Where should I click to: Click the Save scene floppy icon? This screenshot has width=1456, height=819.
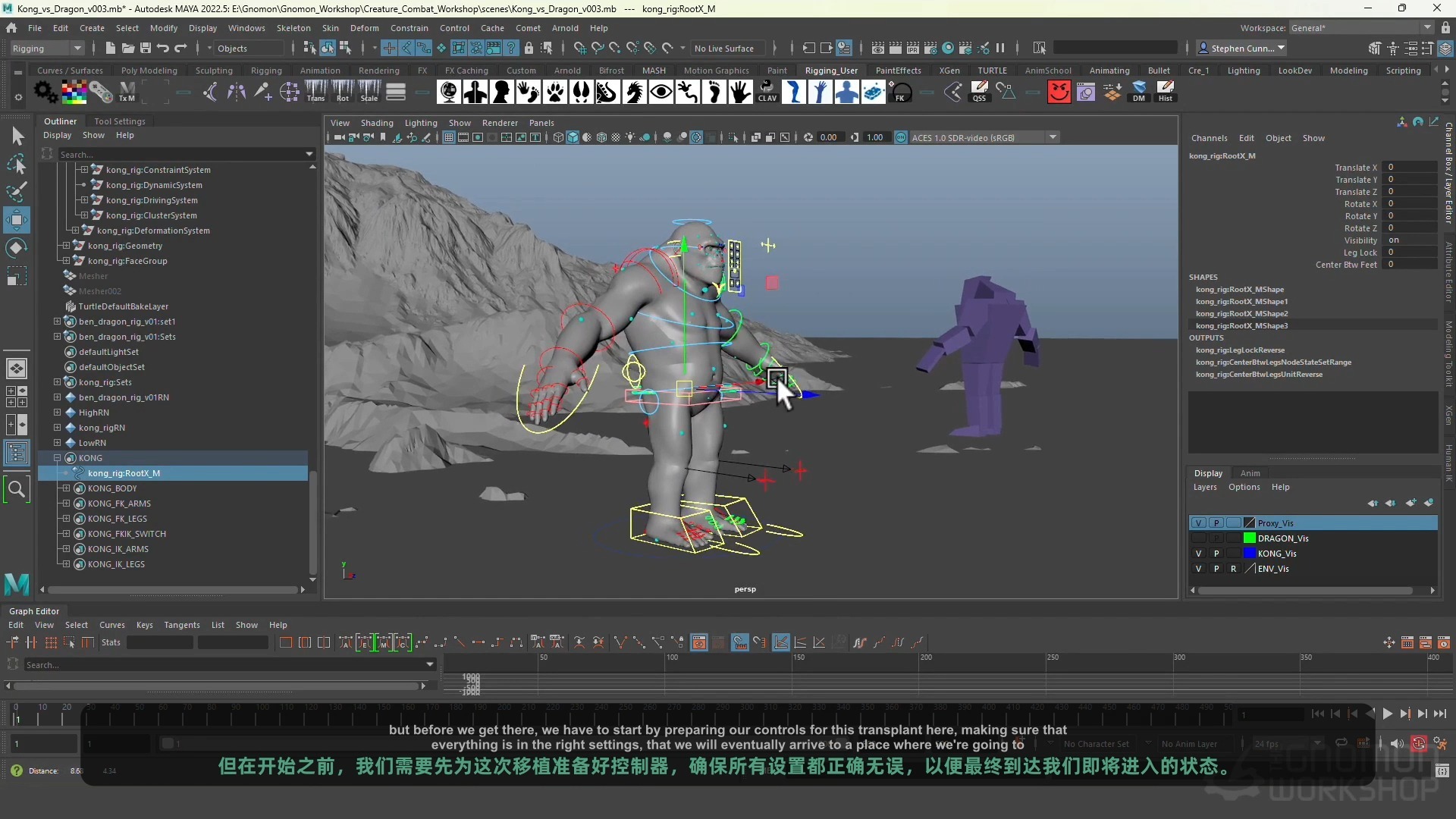point(146,48)
